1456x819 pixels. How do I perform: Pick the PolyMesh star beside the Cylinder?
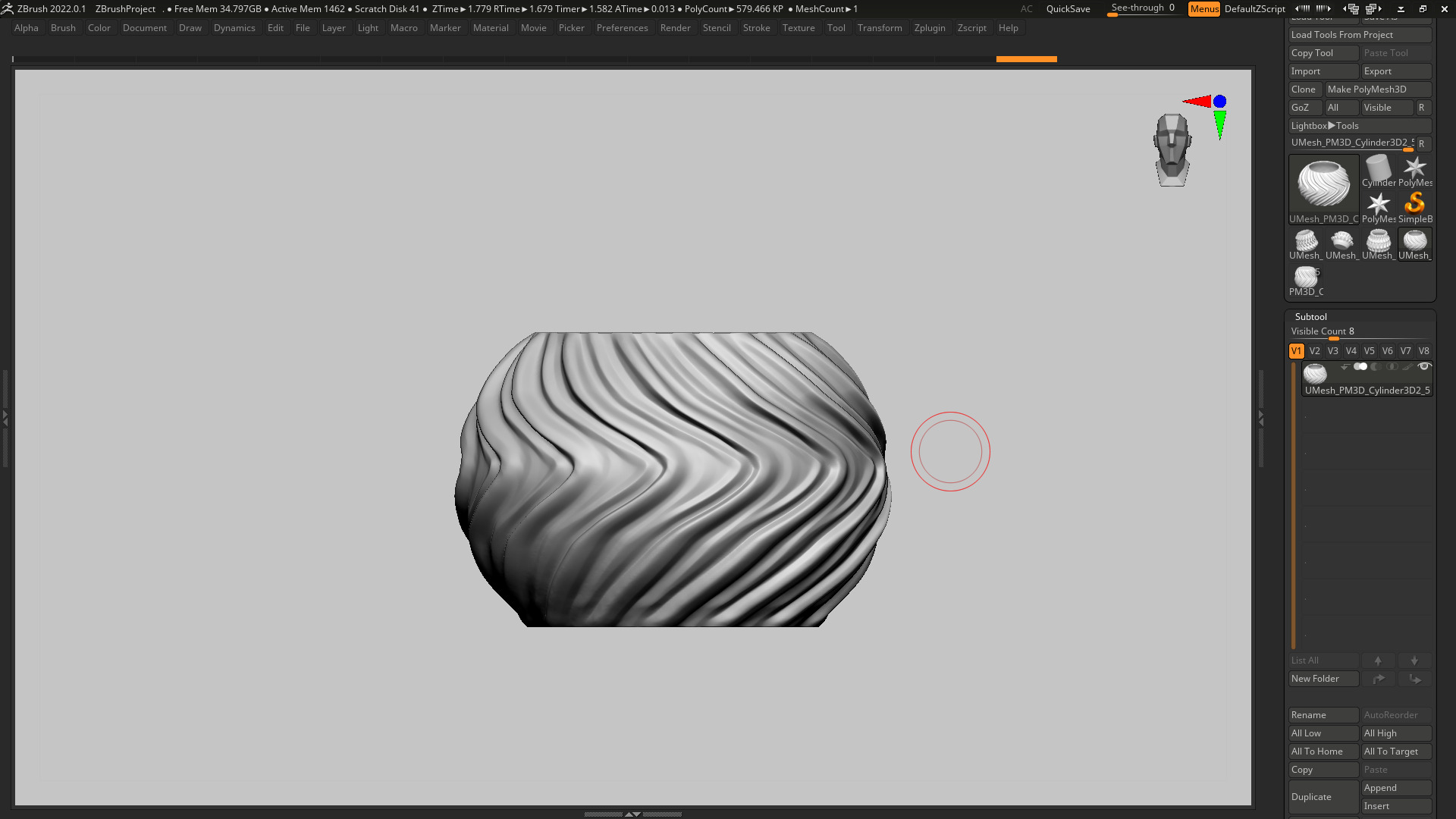click(1414, 171)
